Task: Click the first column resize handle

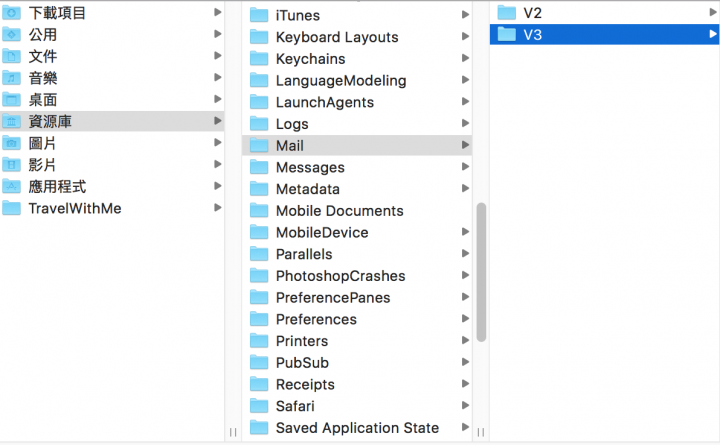Action: coord(233,432)
